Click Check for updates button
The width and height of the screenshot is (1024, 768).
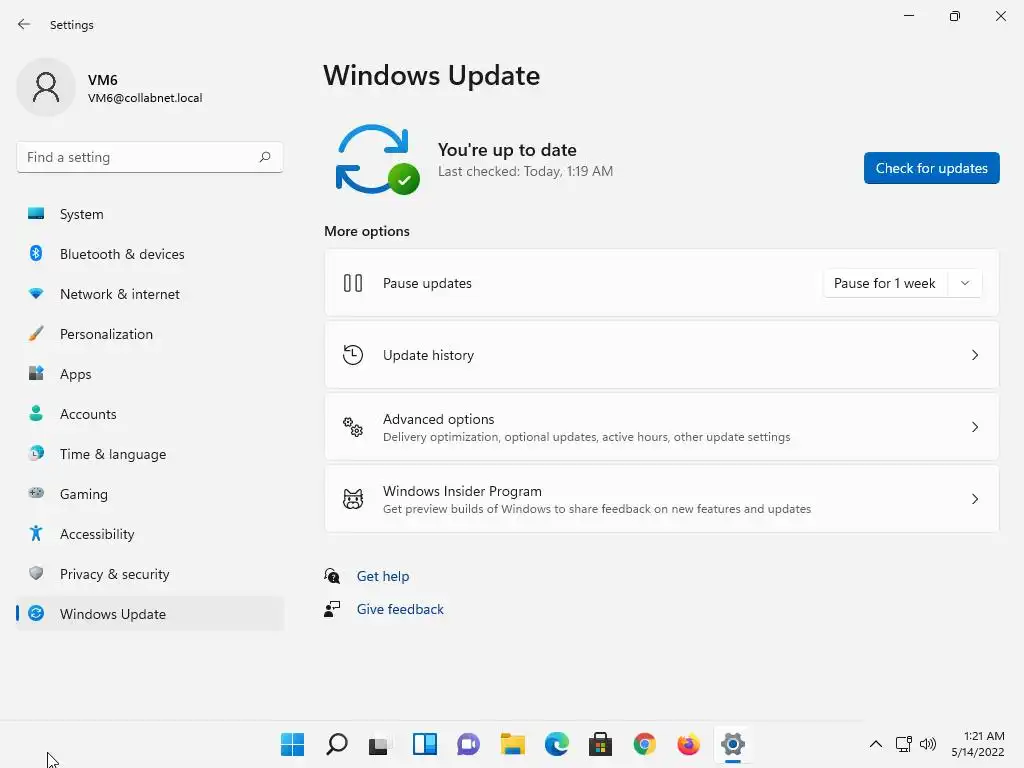coord(931,168)
